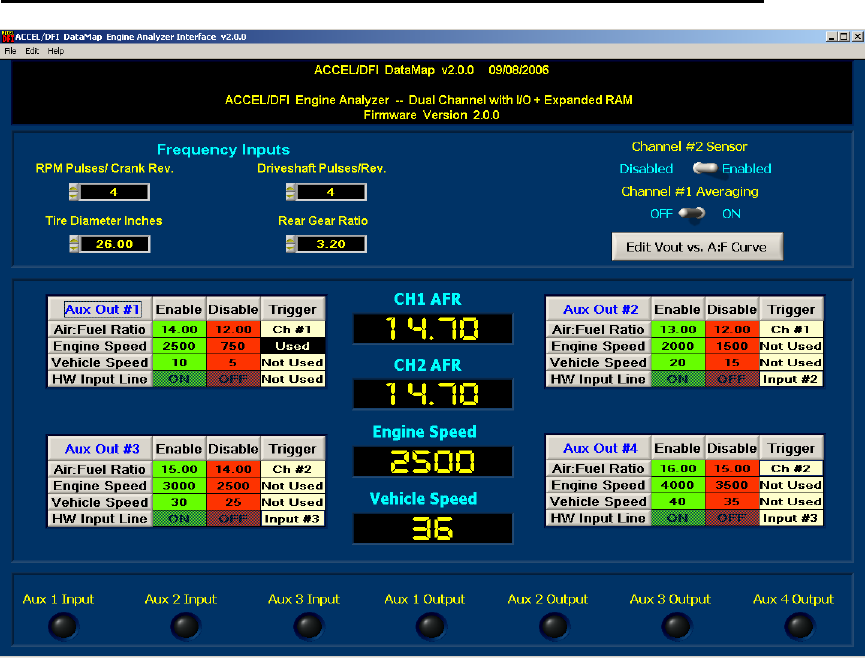This screenshot has width=865, height=658.
Task: Click Aux Out #3 Air:Fuel trigger Ch #2
Action: (x=292, y=469)
